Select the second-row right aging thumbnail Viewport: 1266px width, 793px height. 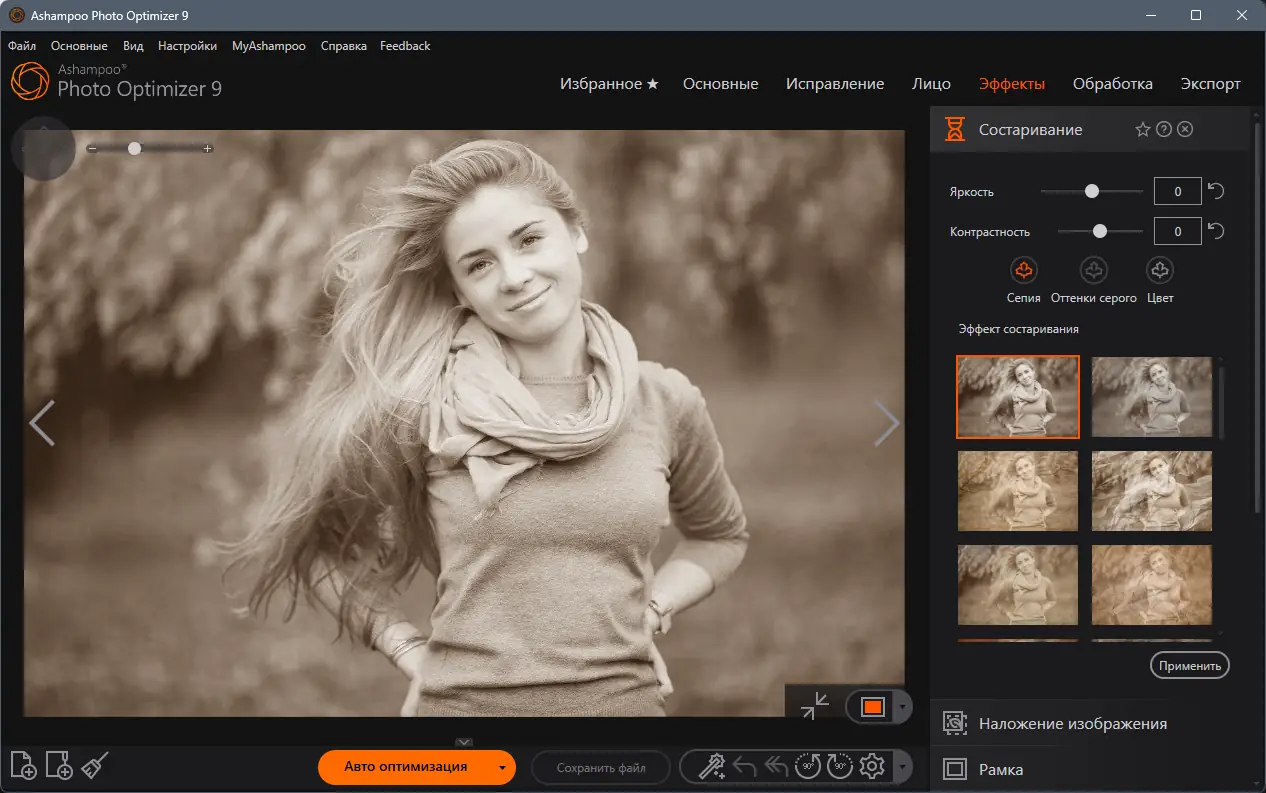point(1152,491)
